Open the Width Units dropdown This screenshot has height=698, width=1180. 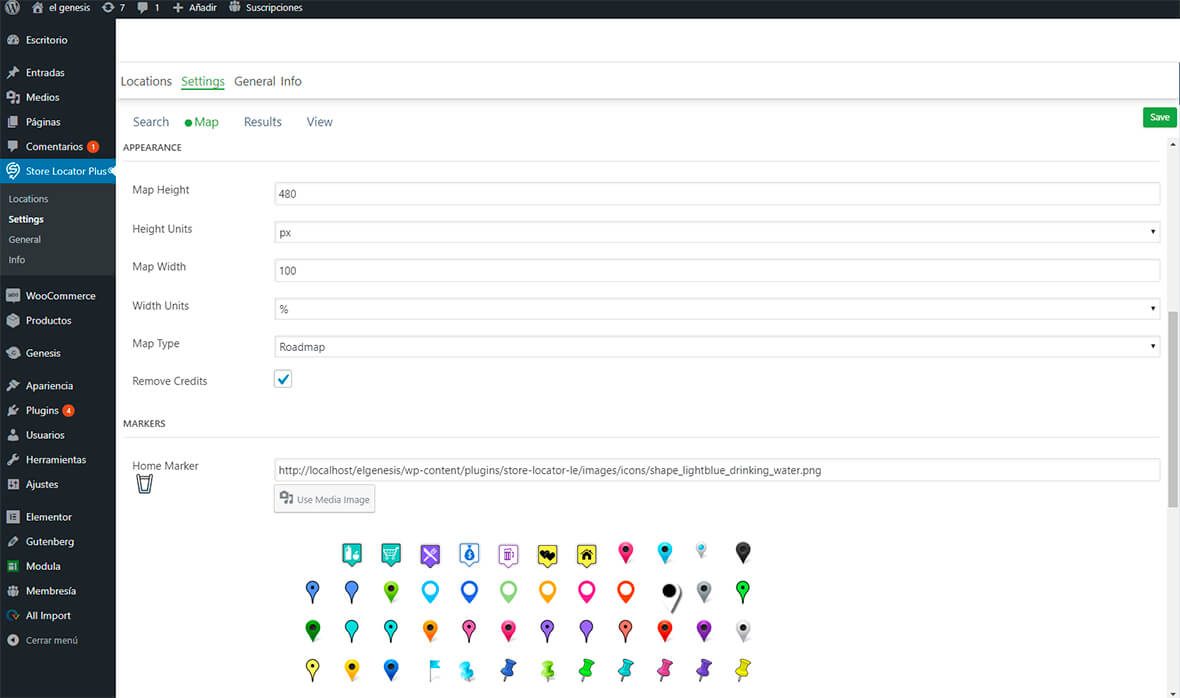pyautogui.click(x=716, y=308)
